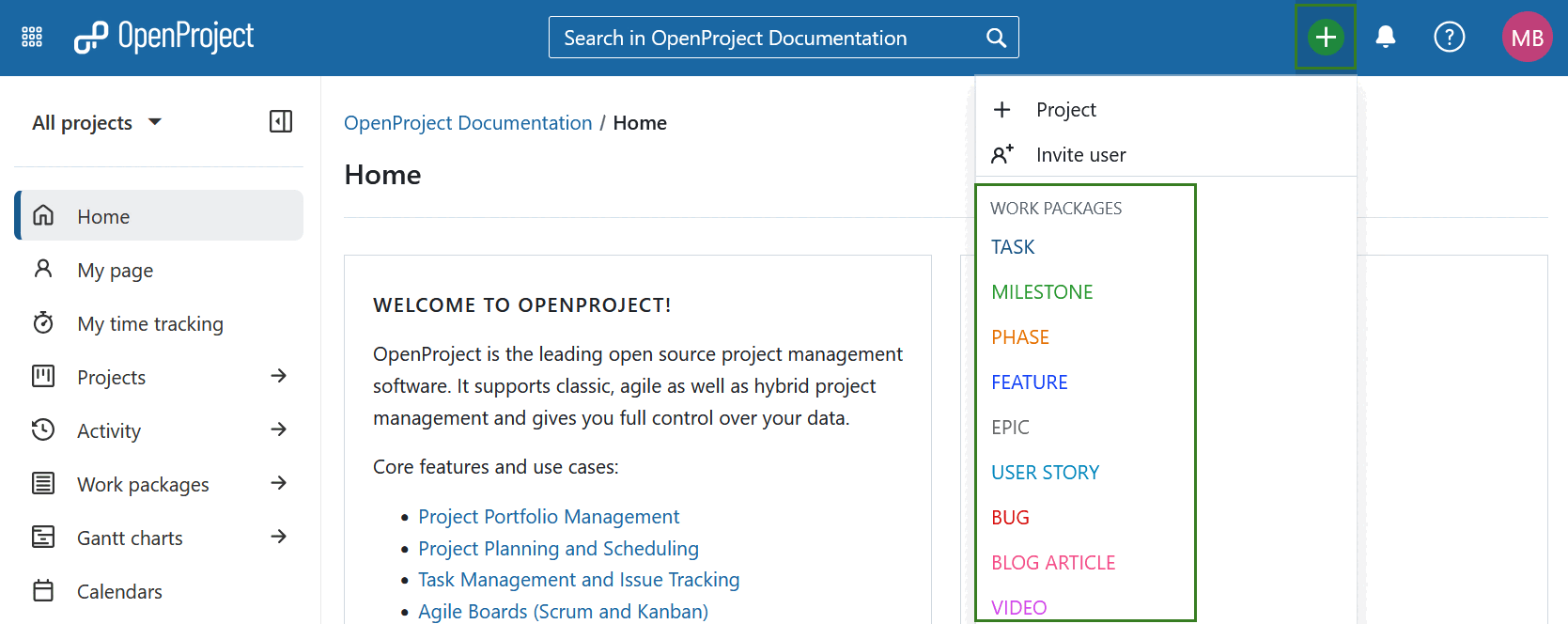Create a new BUG work package

point(1010,518)
